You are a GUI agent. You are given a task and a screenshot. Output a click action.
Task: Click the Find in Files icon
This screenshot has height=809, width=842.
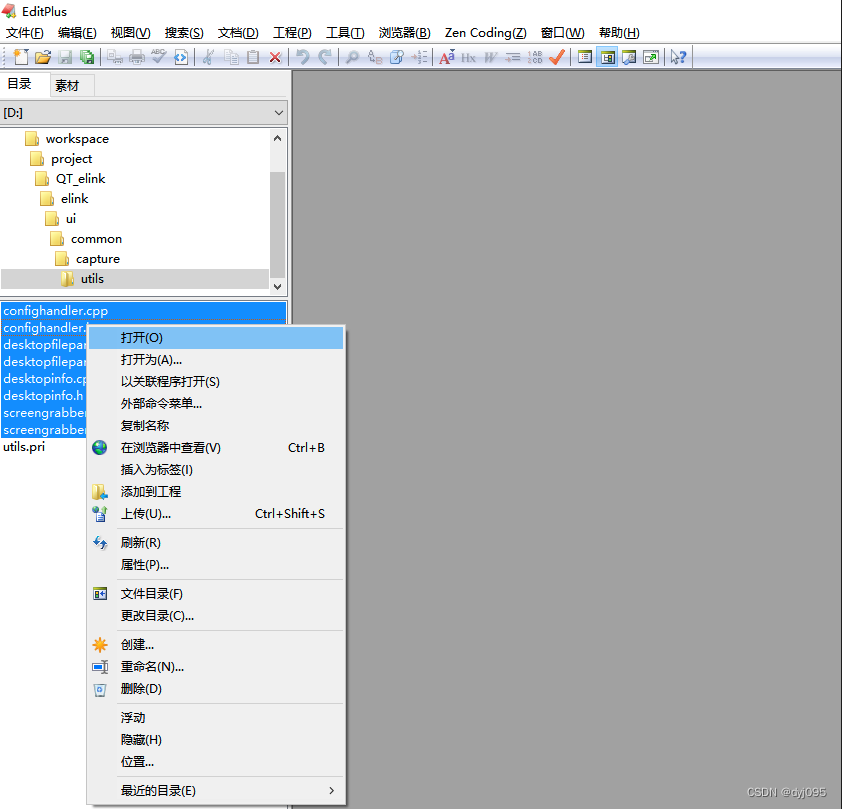(397, 56)
